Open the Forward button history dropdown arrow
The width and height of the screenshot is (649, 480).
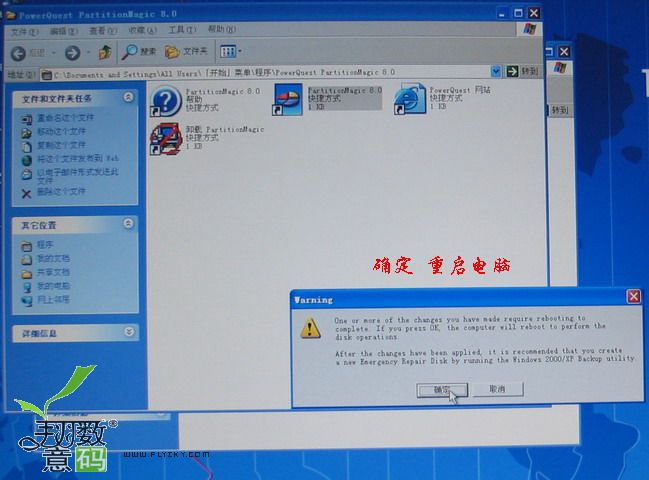88,53
